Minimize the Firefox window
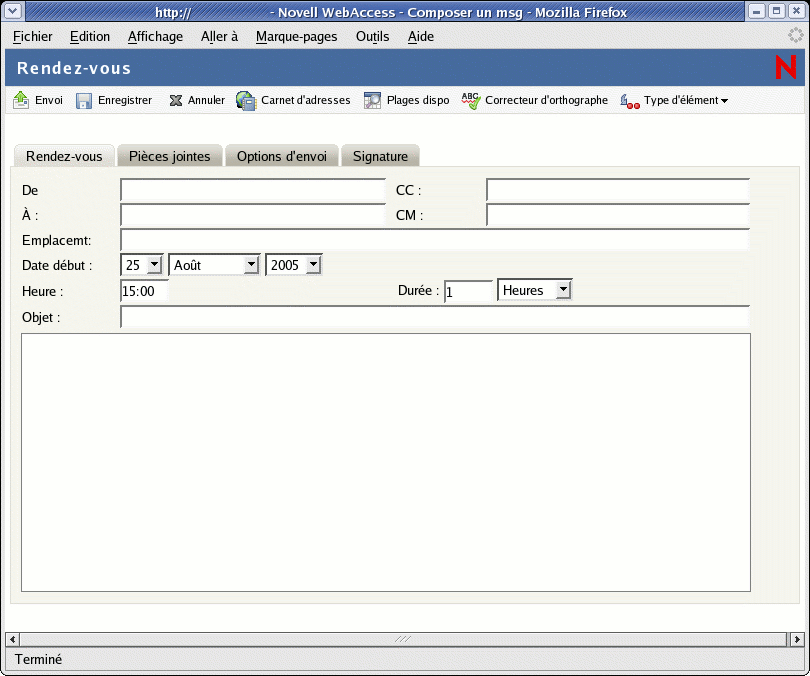The image size is (810, 676). coord(756,11)
